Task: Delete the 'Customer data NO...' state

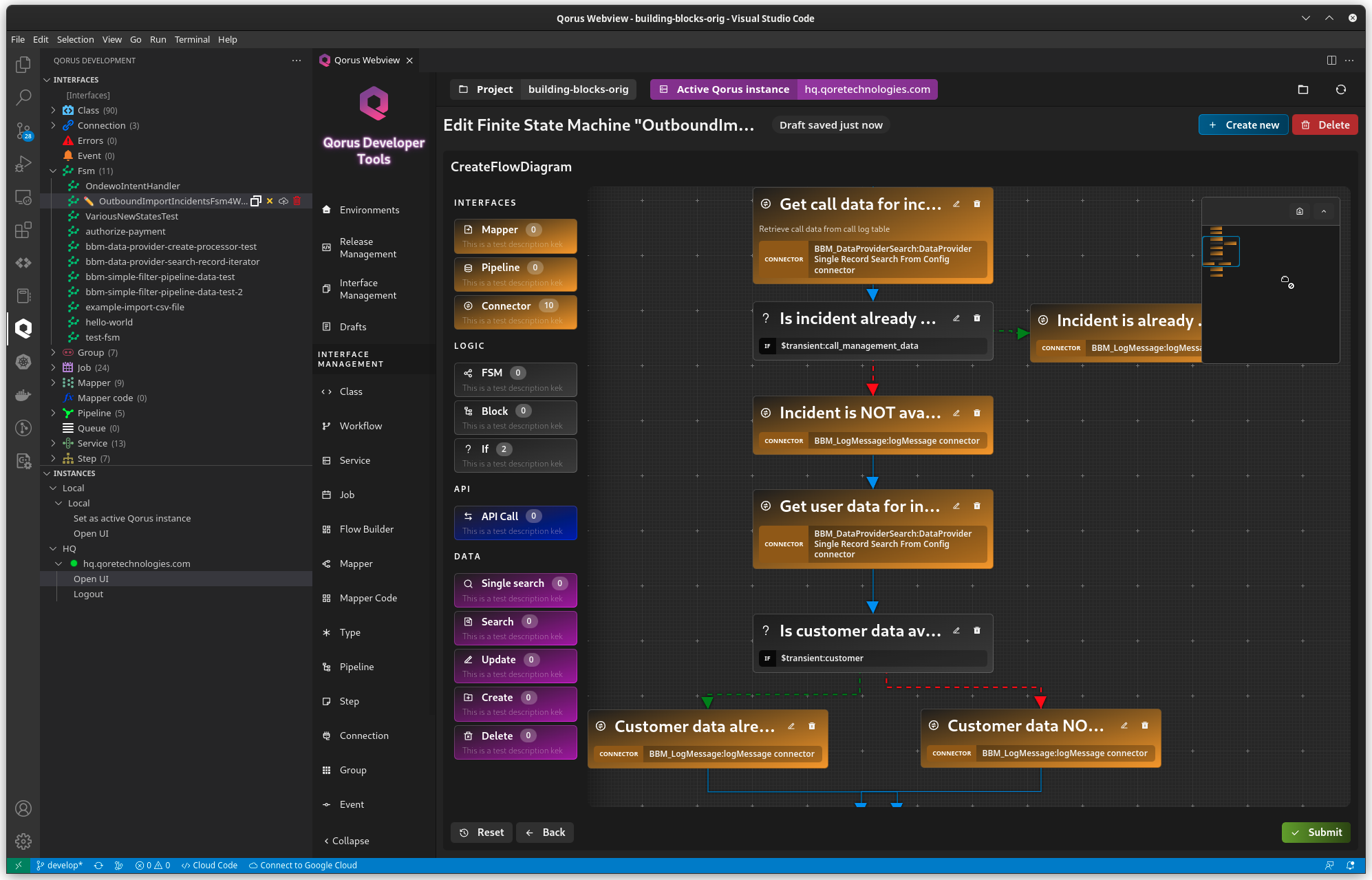Action: [1145, 726]
